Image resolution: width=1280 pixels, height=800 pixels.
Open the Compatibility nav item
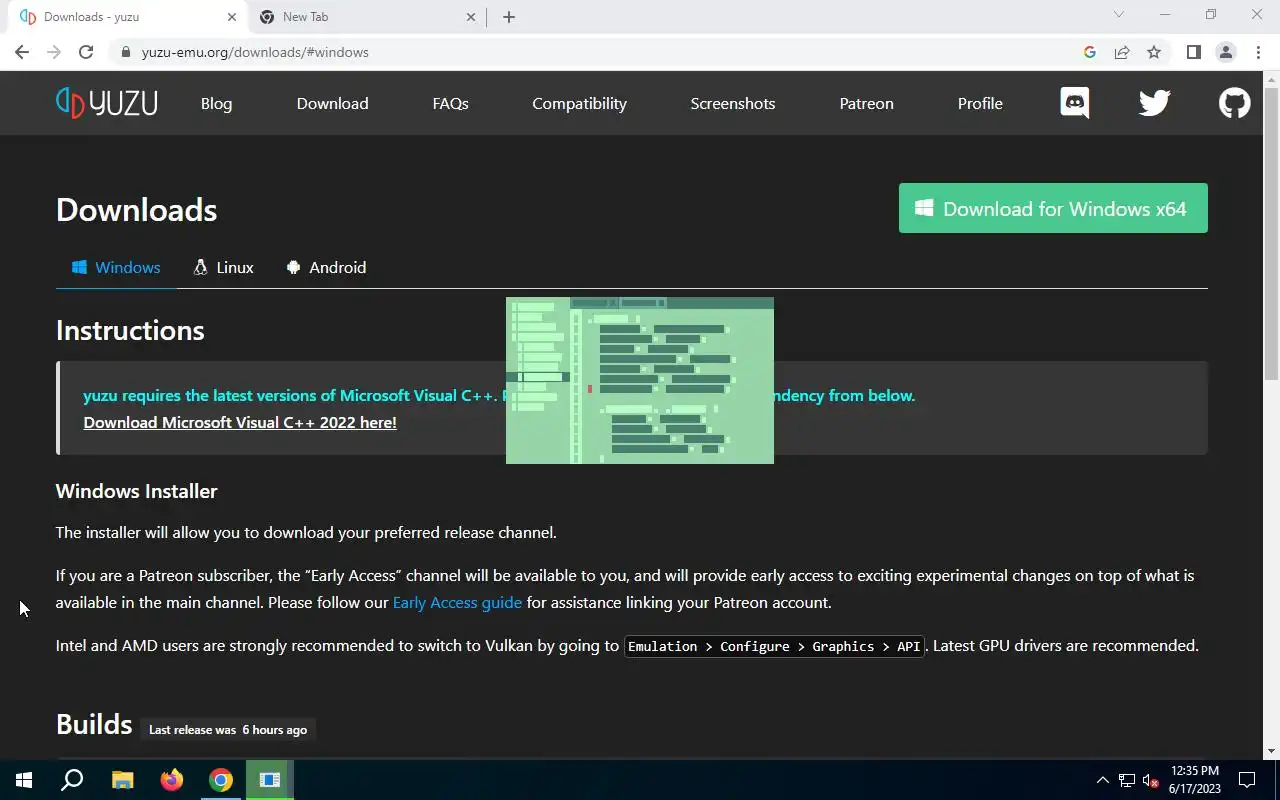[579, 103]
